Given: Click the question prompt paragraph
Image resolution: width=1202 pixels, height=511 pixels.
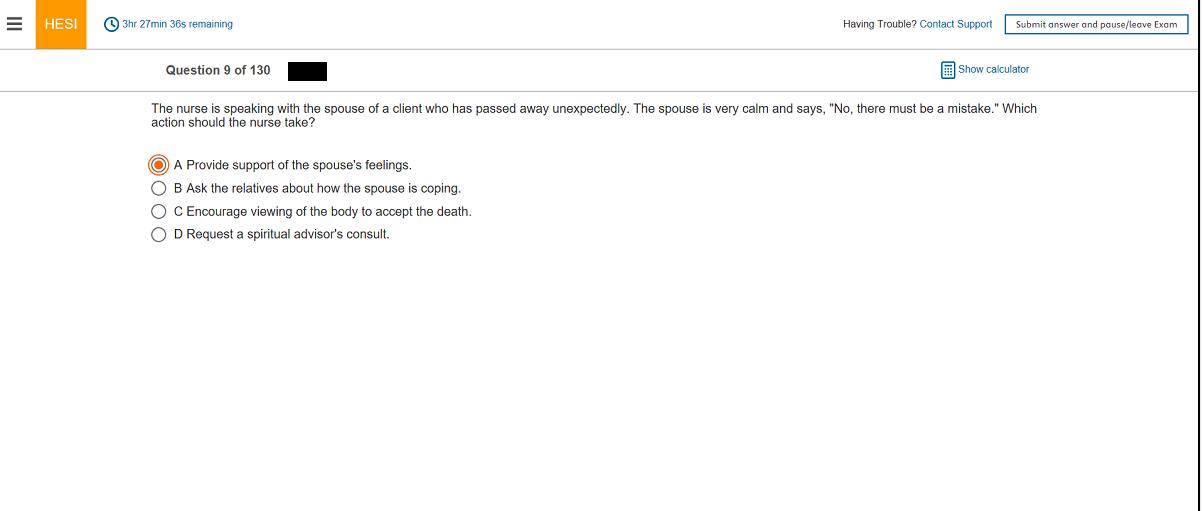Looking at the screenshot, I should [593, 115].
